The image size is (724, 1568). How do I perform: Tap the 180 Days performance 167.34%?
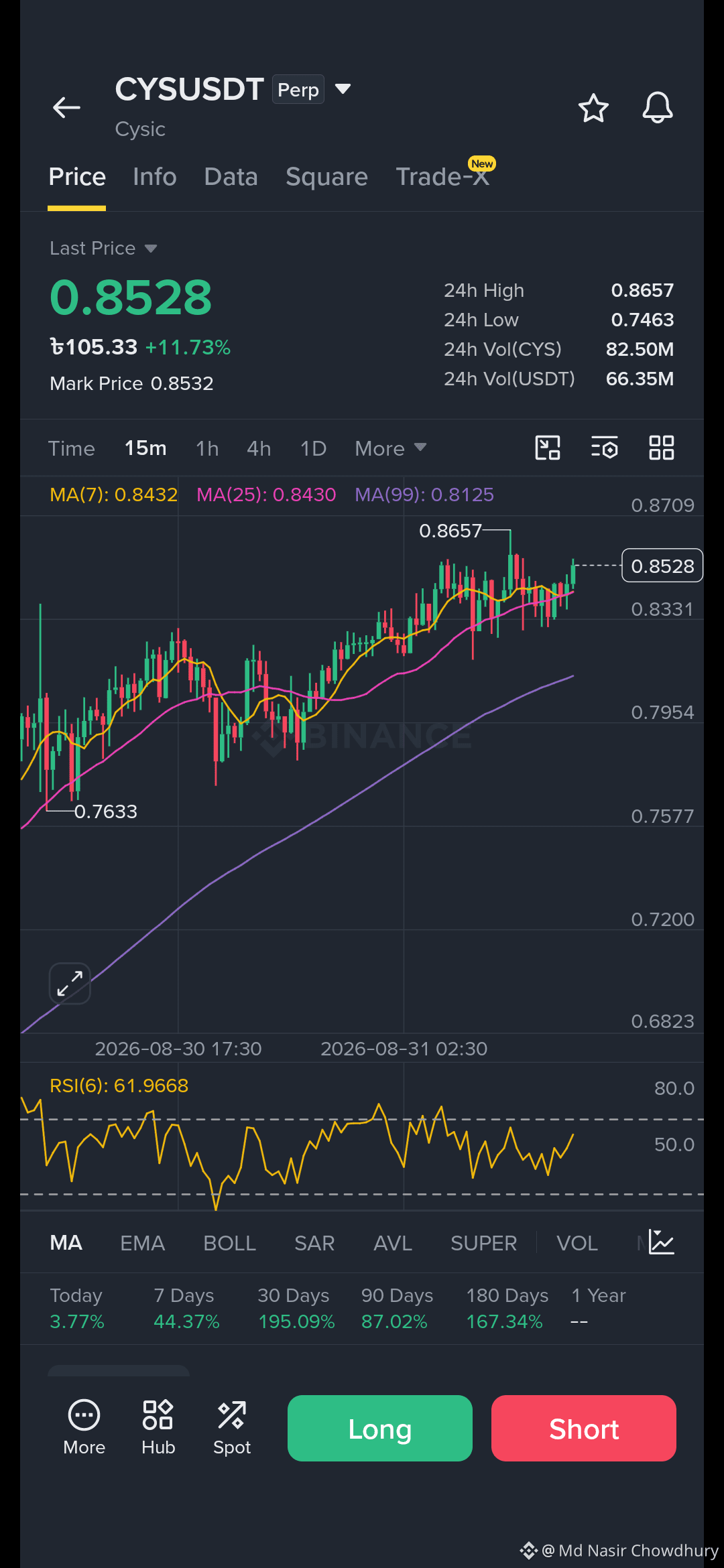tap(505, 1321)
